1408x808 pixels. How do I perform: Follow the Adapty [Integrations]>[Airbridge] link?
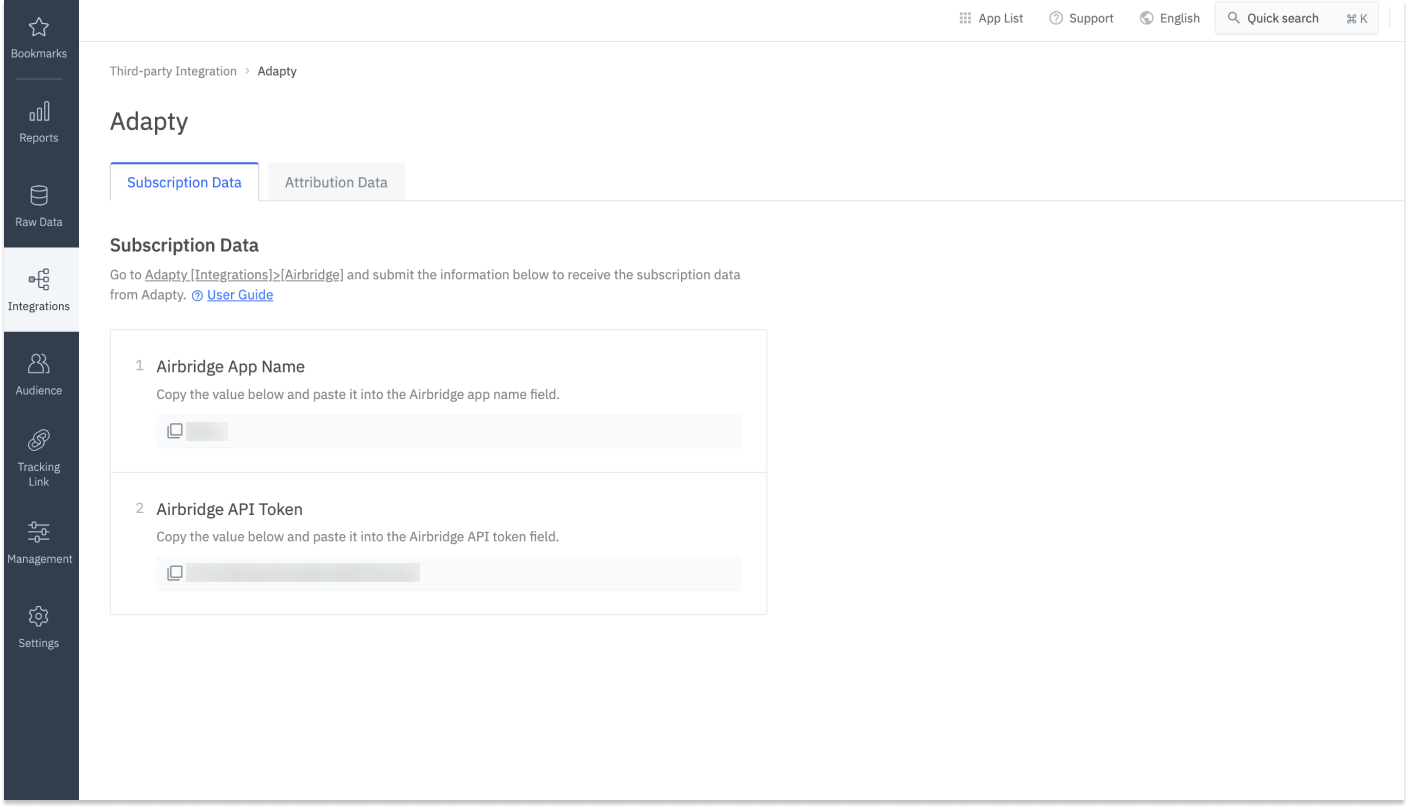tap(244, 274)
